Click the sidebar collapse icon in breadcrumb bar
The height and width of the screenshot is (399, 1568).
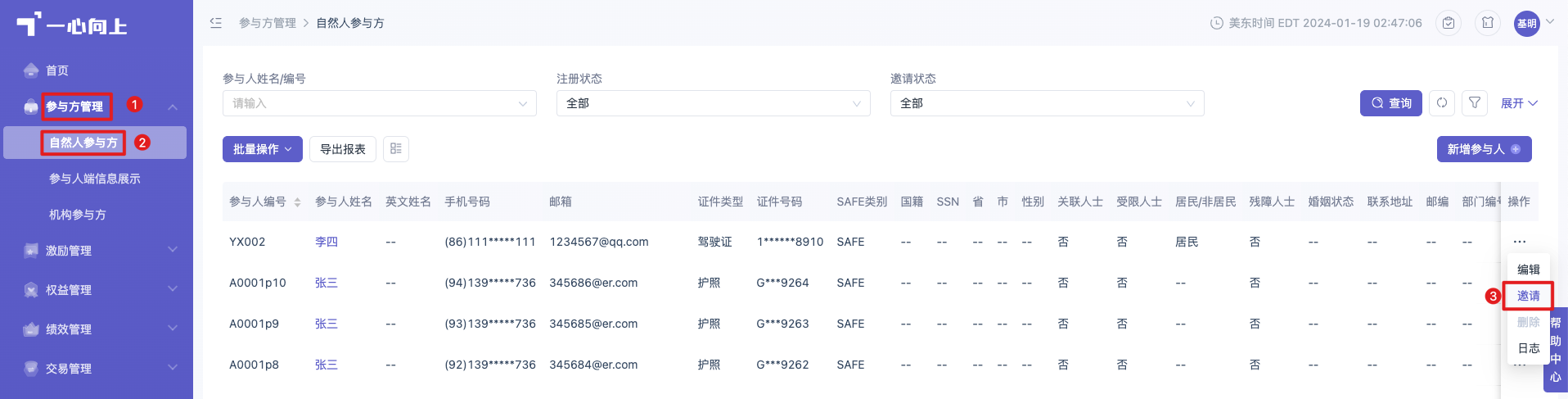point(216,23)
